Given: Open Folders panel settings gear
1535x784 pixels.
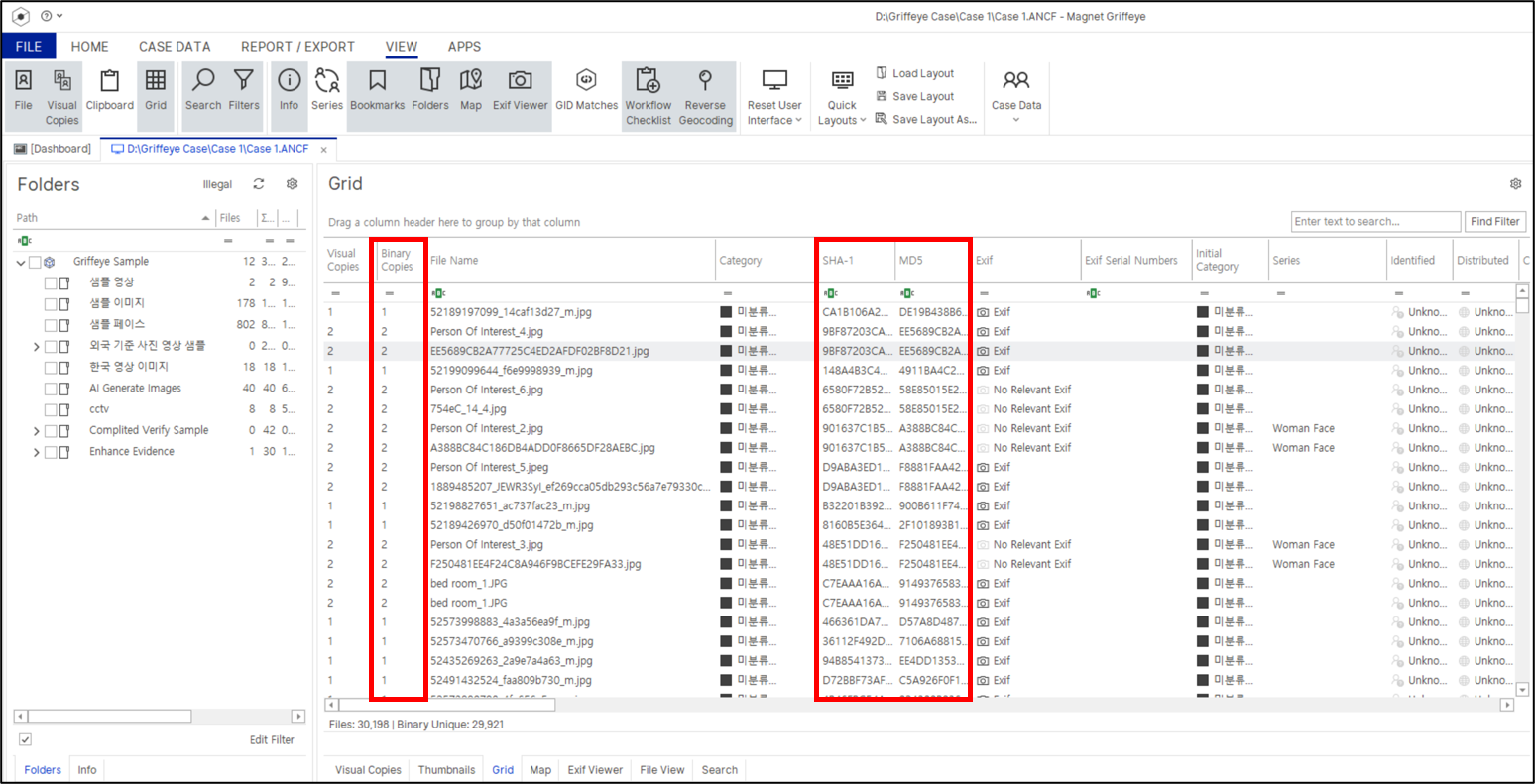Looking at the screenshot, I should (292, 184).
